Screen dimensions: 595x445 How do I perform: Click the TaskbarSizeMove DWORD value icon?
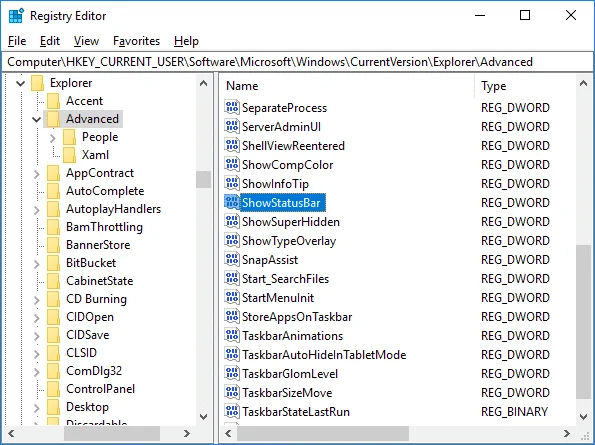[231, 392]
